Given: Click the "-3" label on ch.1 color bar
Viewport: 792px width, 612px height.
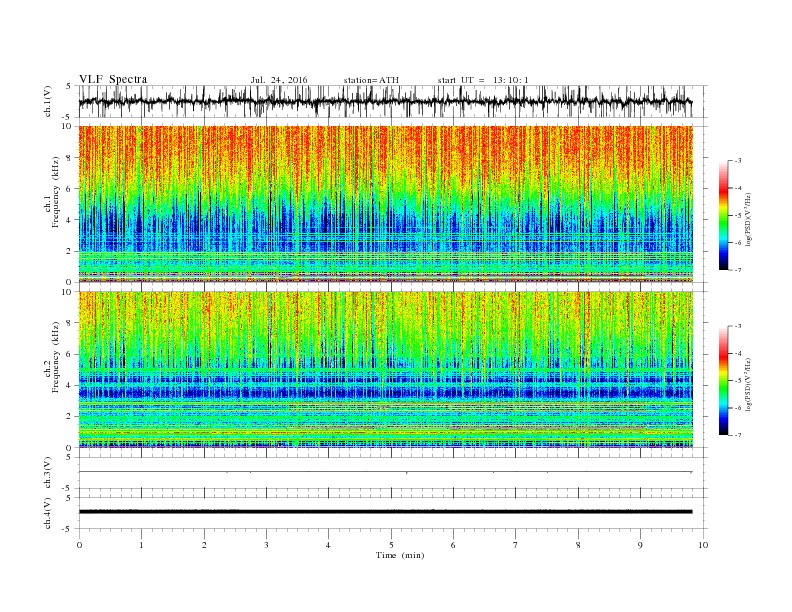Looking at the screenshot, I should 738,161.
